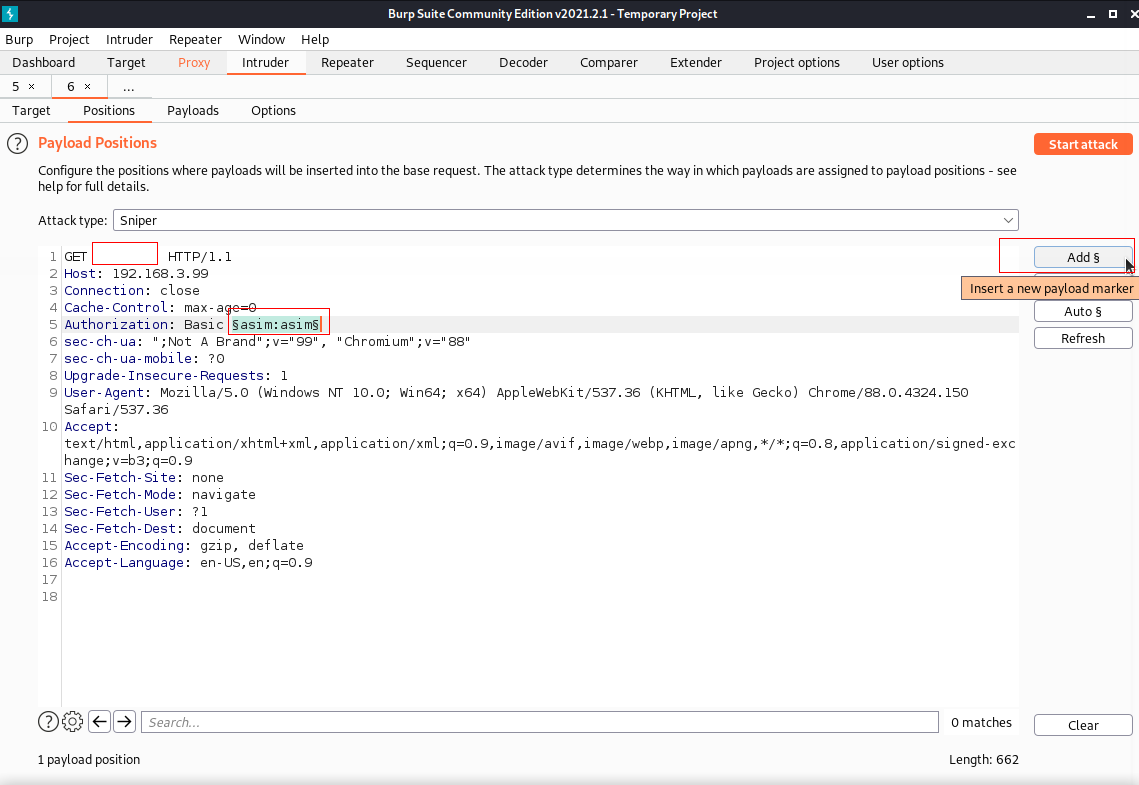Go to previous search match arrow
This screenshot has height=785, width=1139.
coord(100,722)
